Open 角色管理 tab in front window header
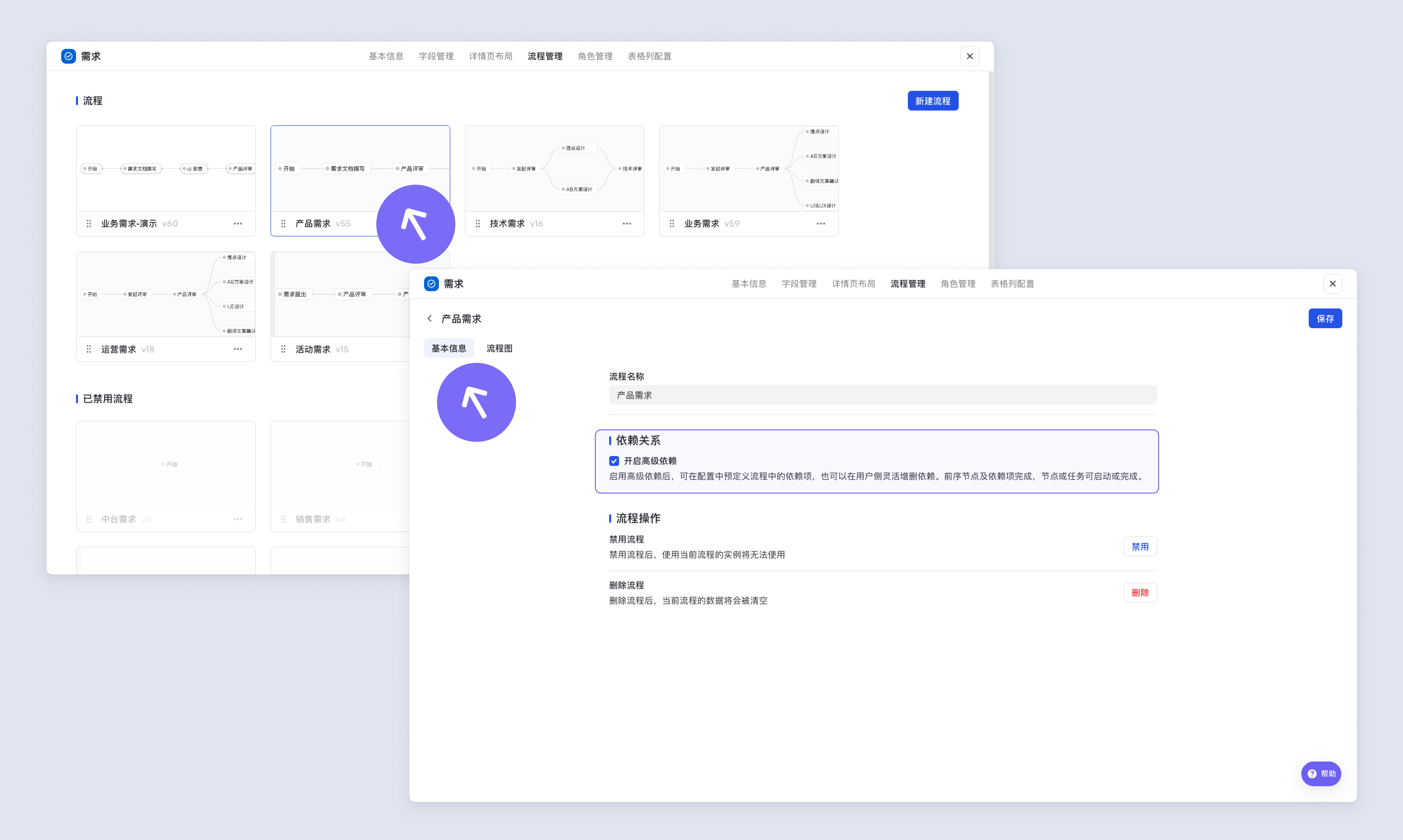 tap(958, 284)
